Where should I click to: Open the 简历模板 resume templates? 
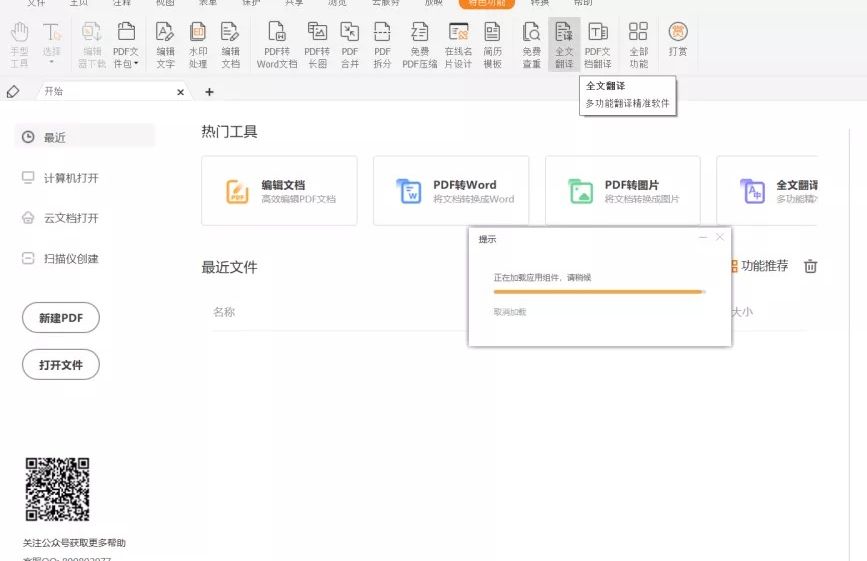pyautogui.click(x=492, y=45)
